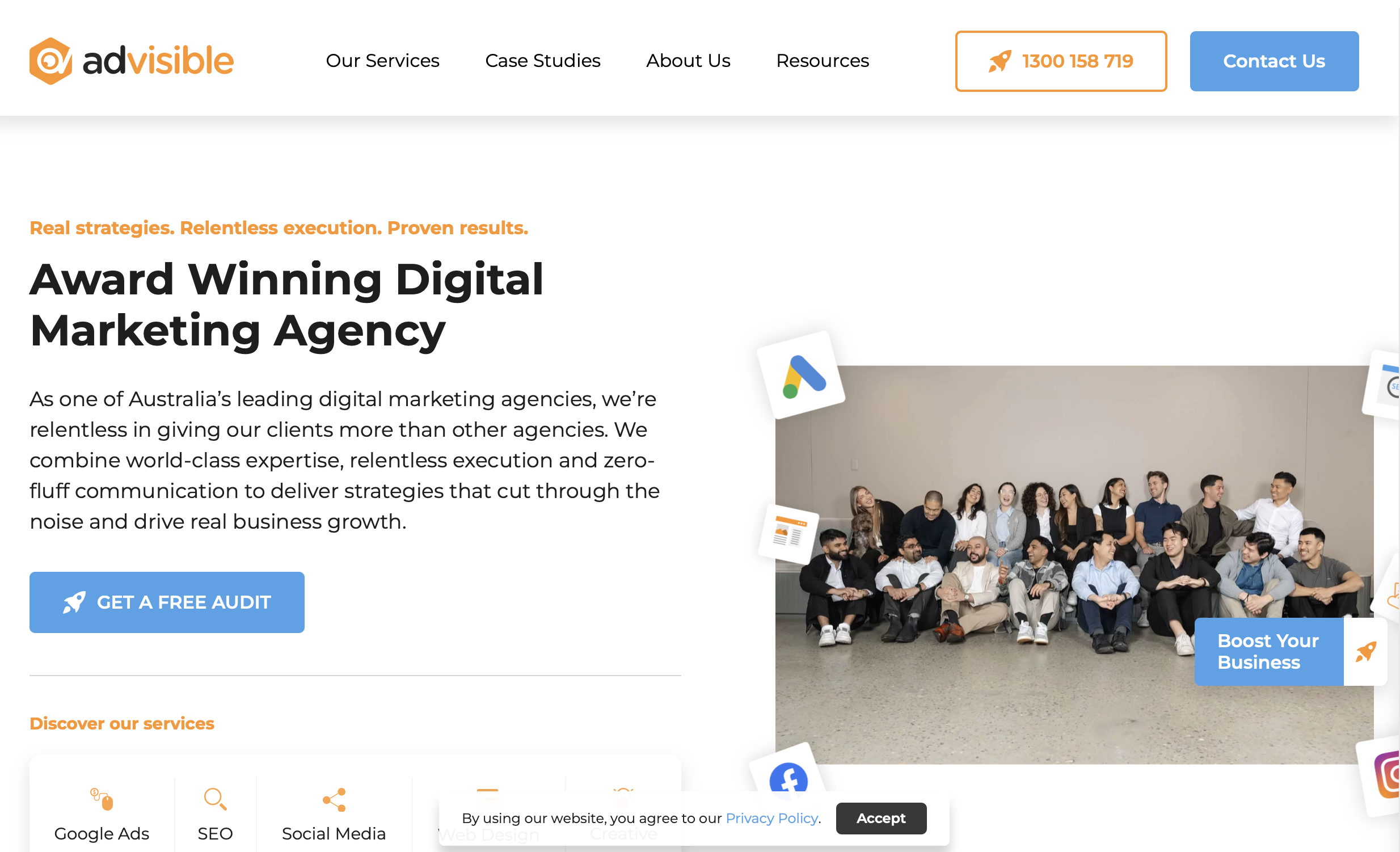Click the web page layout floating card

[x=789, y=534]
